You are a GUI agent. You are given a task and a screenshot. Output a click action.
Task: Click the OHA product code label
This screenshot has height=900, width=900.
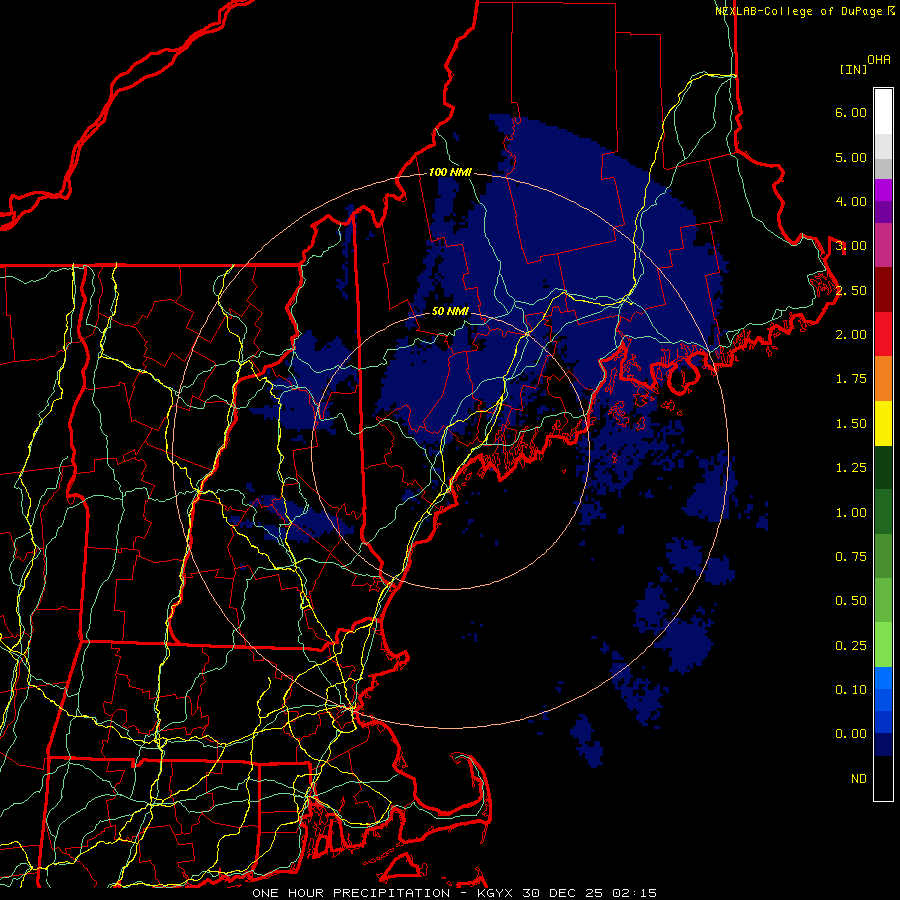[879, 60]
